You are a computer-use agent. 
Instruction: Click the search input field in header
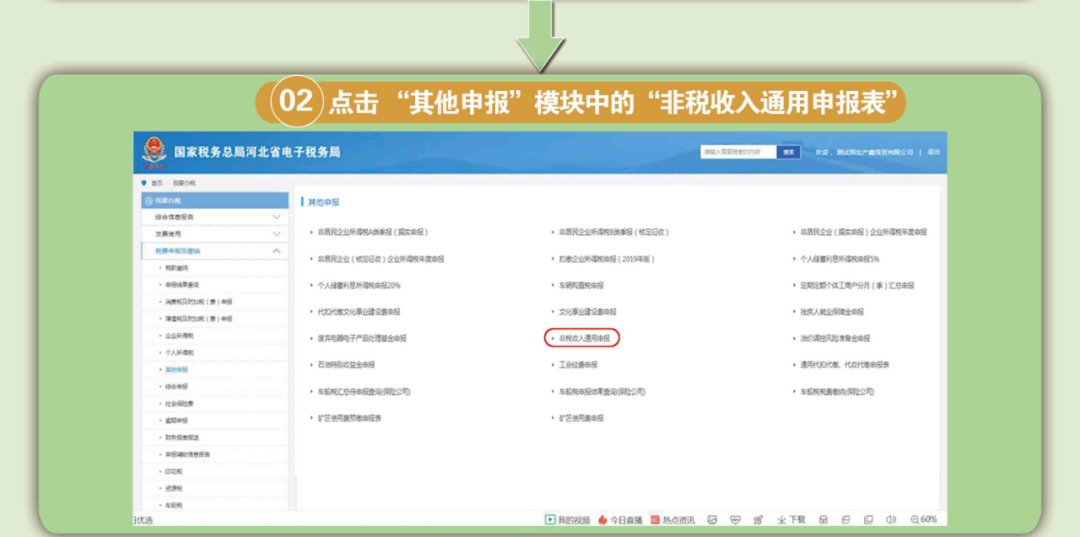[x=738, y=152]
